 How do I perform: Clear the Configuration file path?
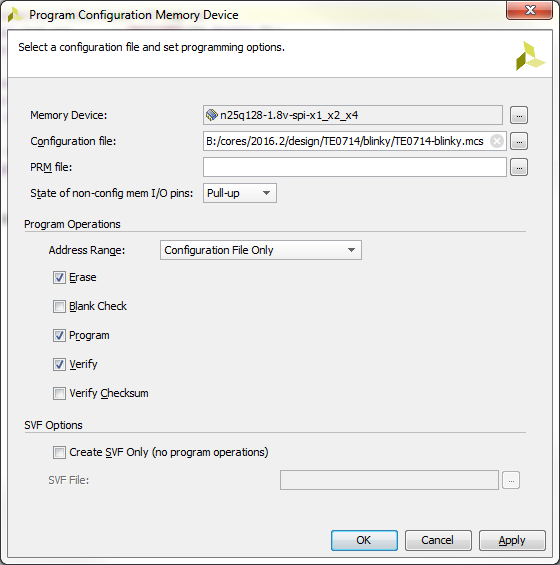(497, 141)
